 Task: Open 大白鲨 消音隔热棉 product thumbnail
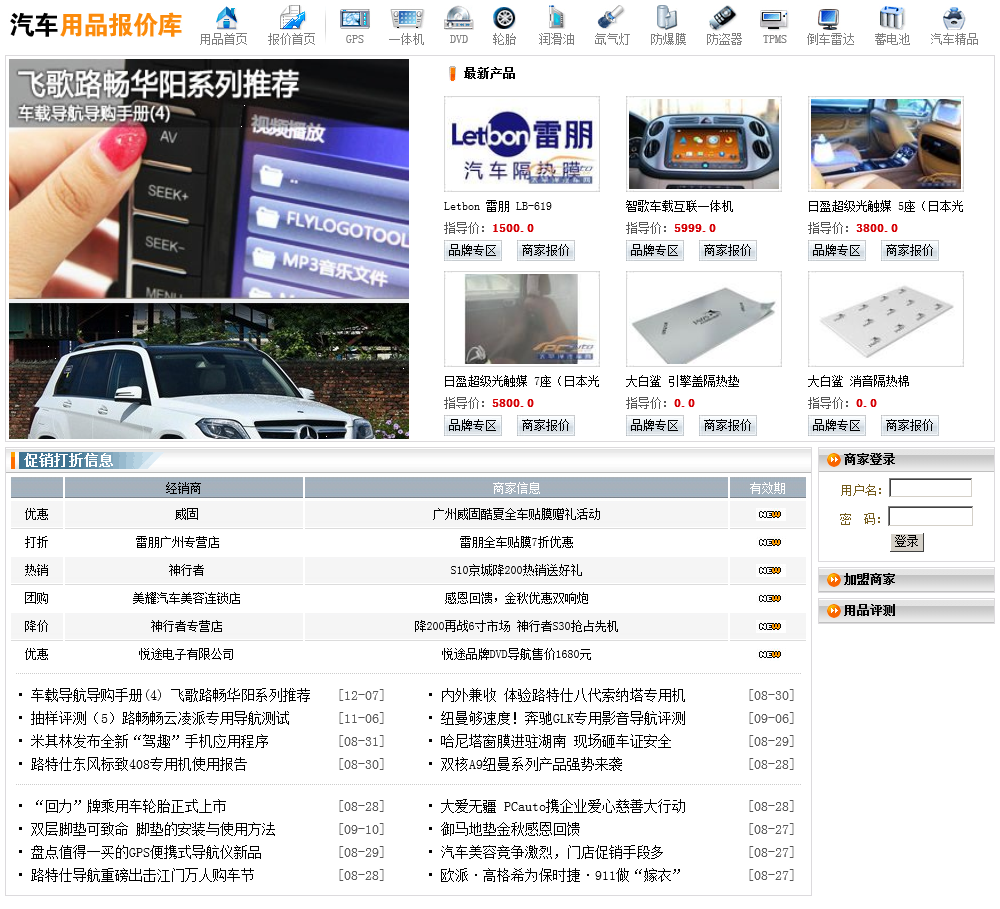click(885, 319)
